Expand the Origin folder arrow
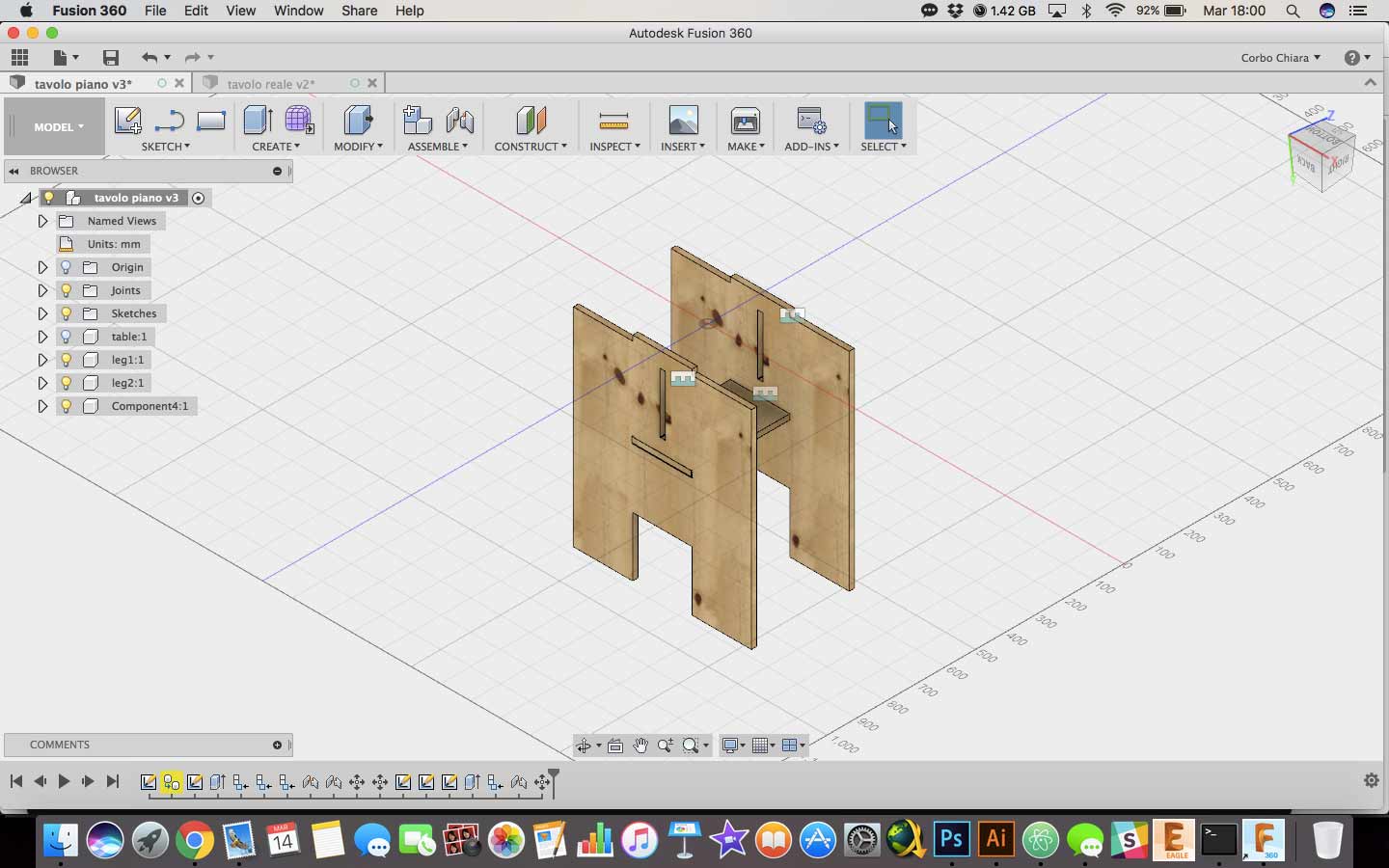 tap(42, 267)
